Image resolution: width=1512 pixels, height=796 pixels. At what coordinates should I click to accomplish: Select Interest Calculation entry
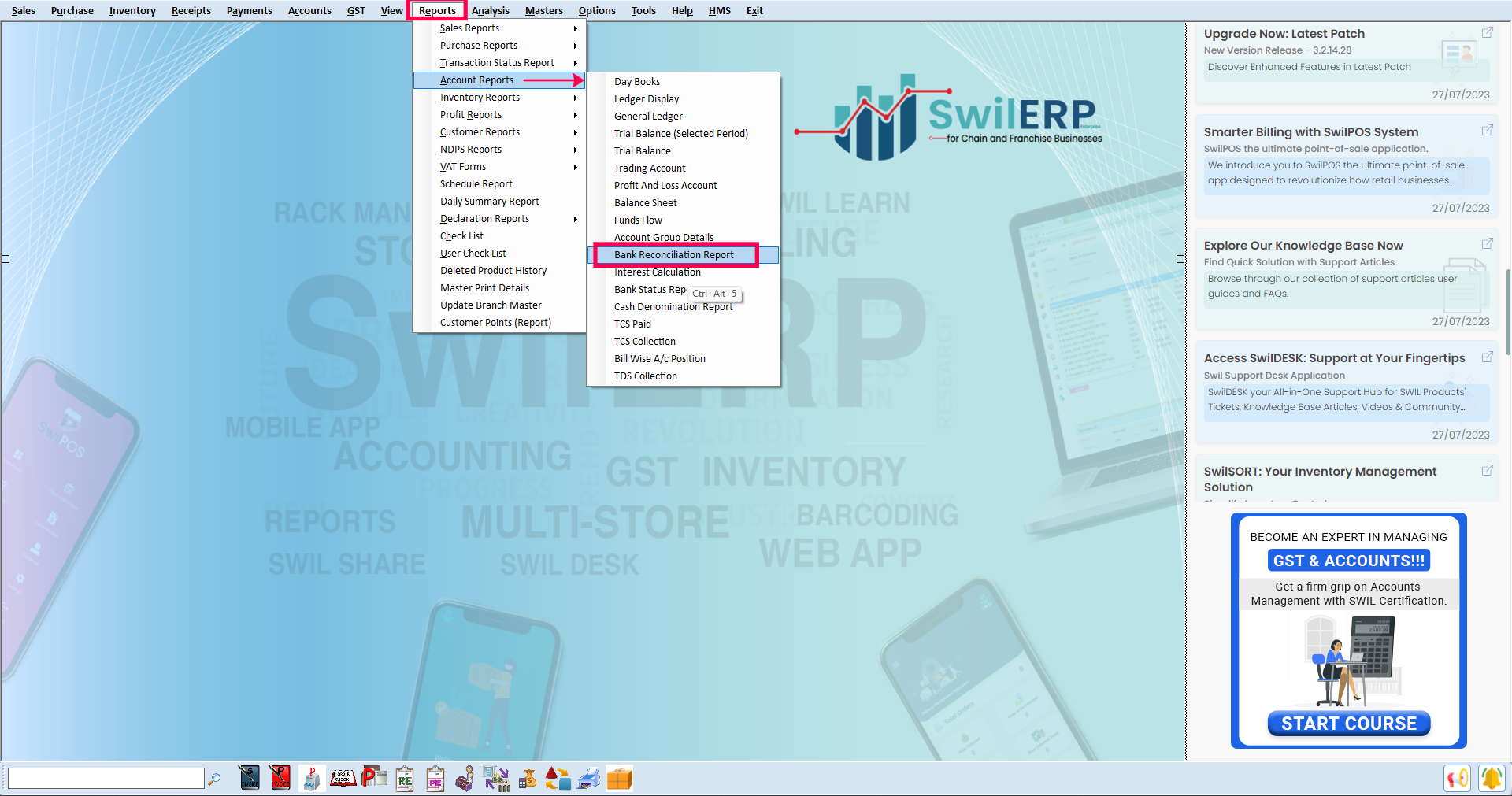(683, 272)
